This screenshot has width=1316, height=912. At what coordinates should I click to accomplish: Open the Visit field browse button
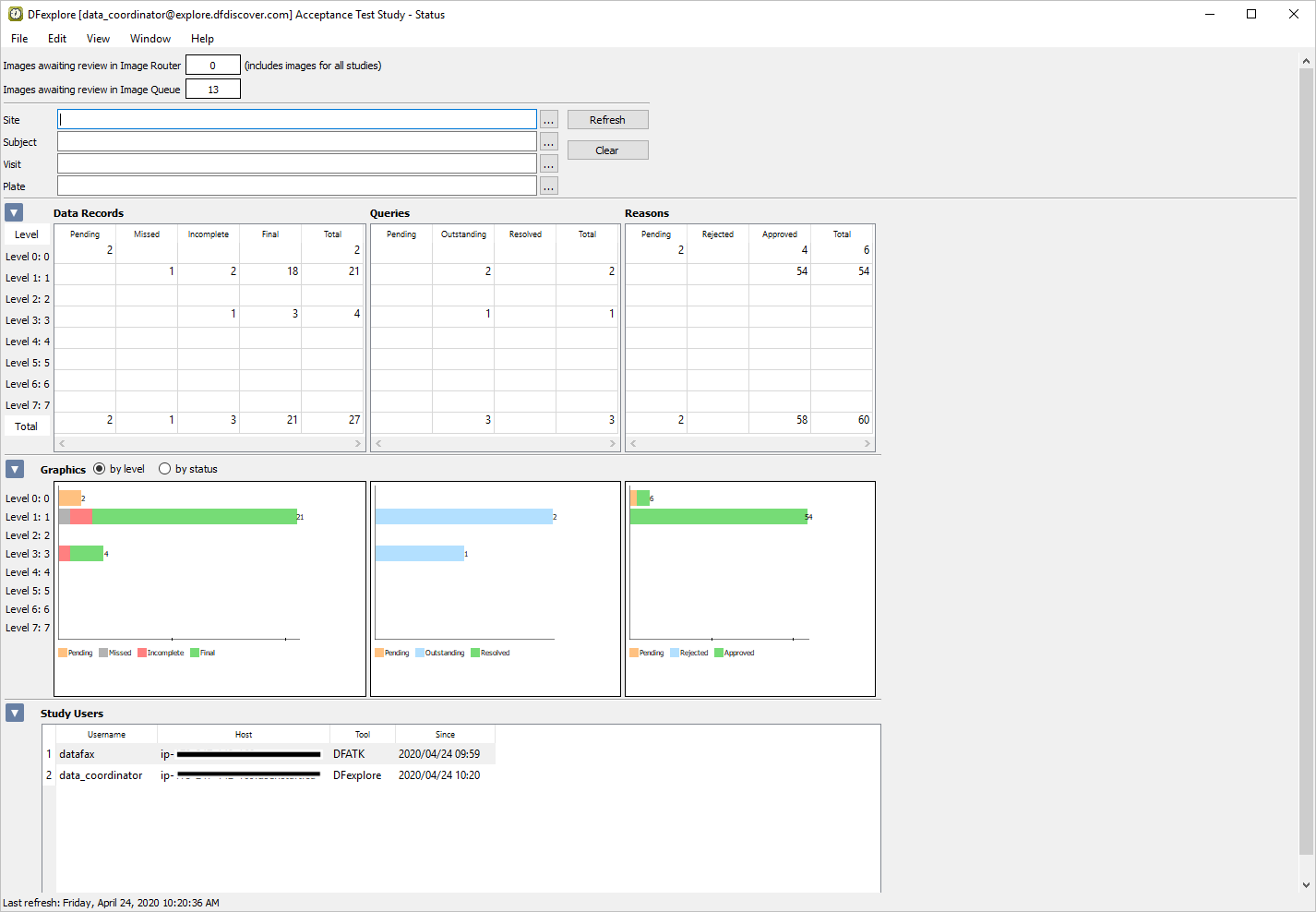pos(549,164)
